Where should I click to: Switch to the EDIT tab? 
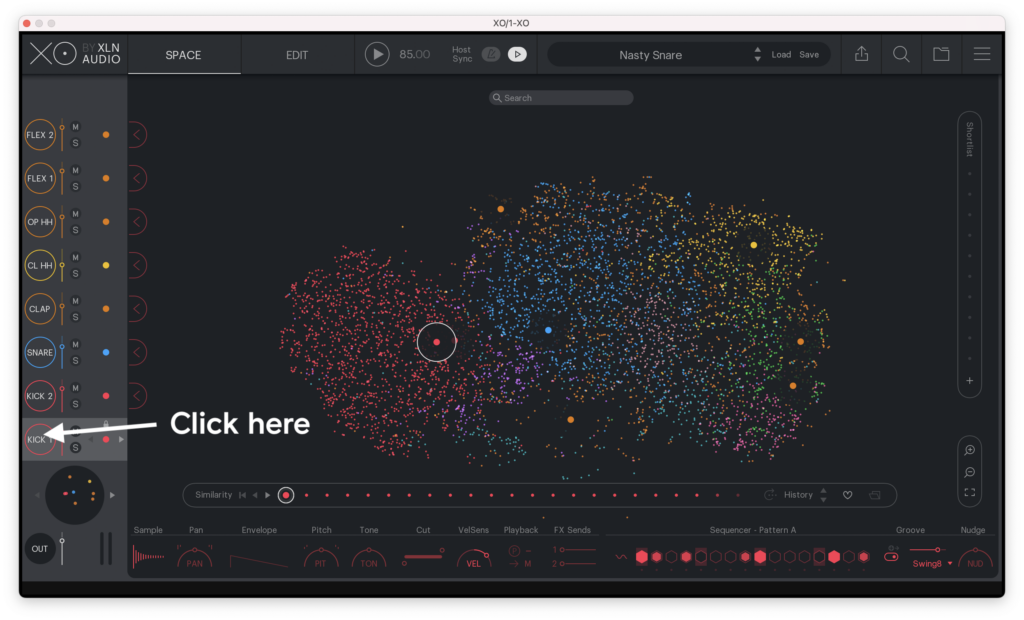click(297, 55)
